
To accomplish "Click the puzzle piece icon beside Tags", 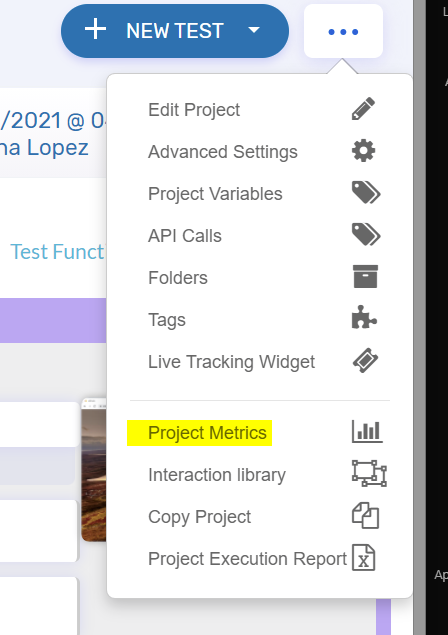I will coord(364,317).
